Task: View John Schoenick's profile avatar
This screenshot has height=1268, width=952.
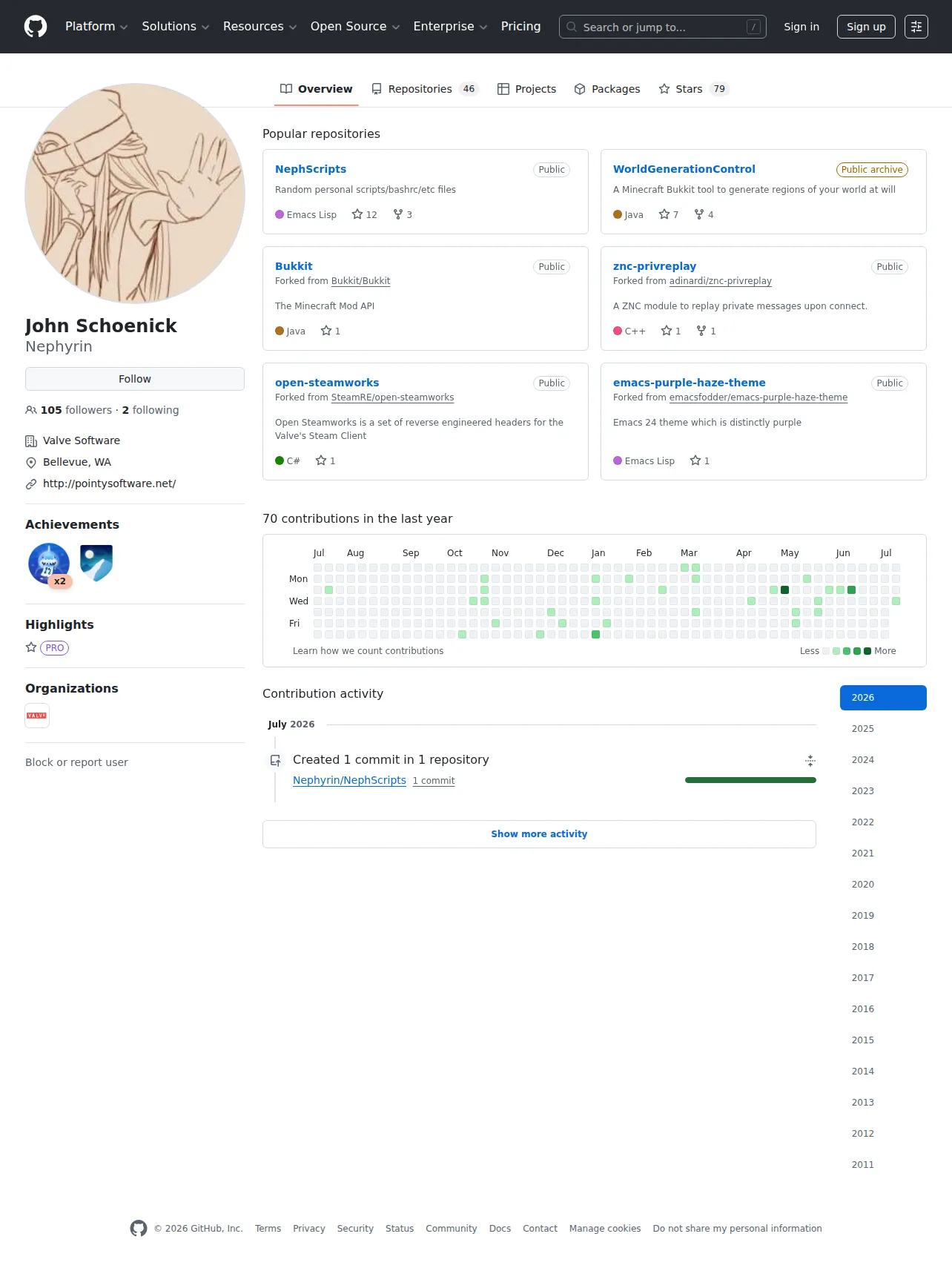Action: point(135,194)
